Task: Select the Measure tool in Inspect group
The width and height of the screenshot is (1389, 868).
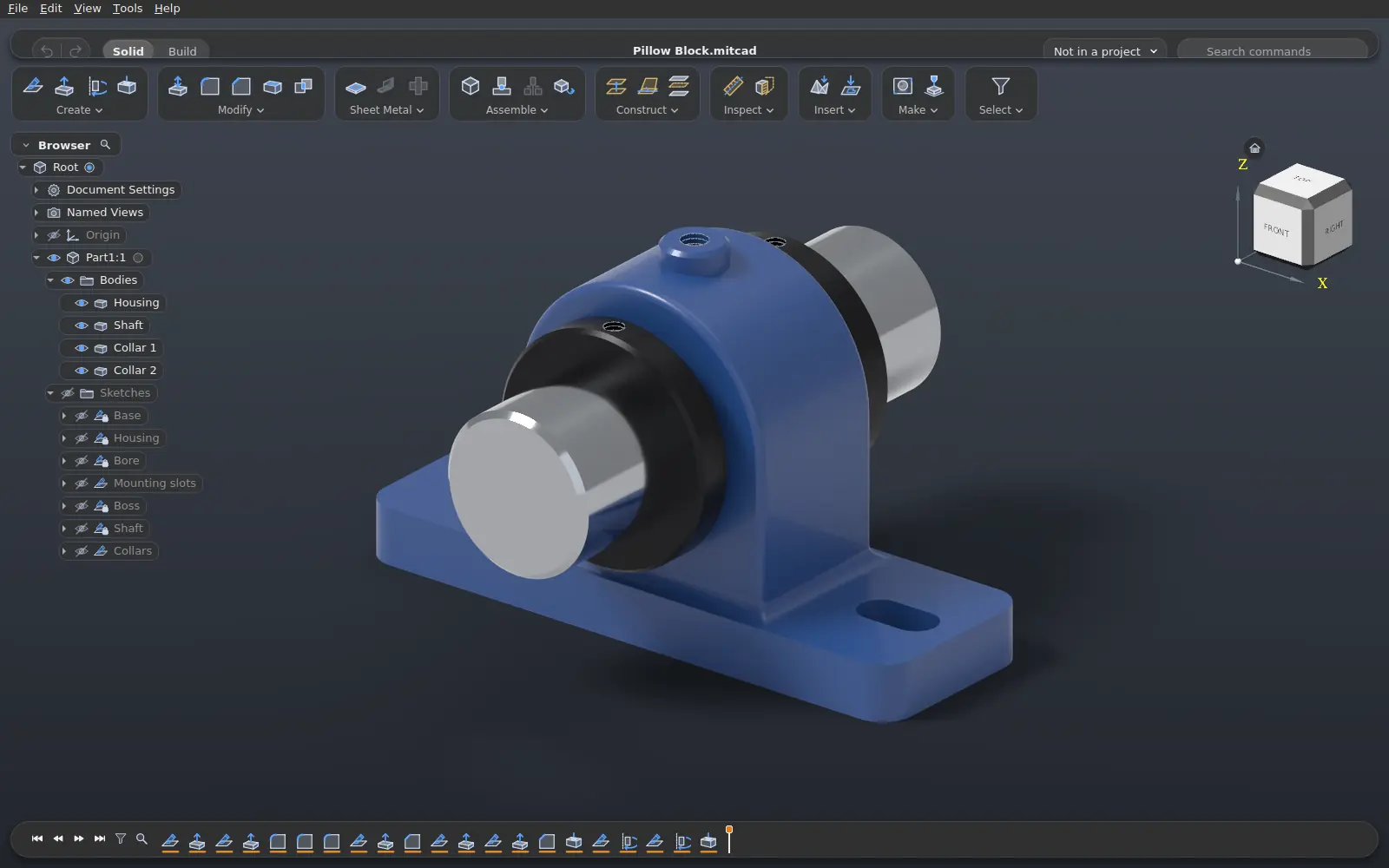Action: [x=734, y=86]
